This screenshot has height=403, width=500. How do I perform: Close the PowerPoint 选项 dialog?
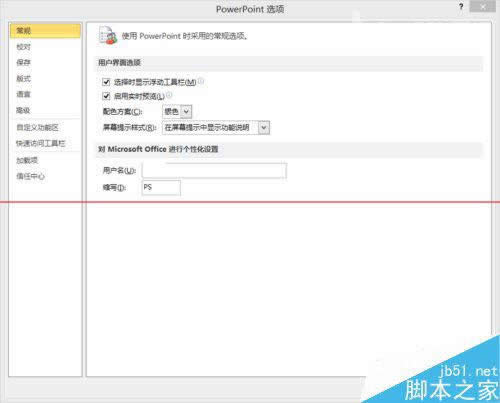(x=482, y=6)
